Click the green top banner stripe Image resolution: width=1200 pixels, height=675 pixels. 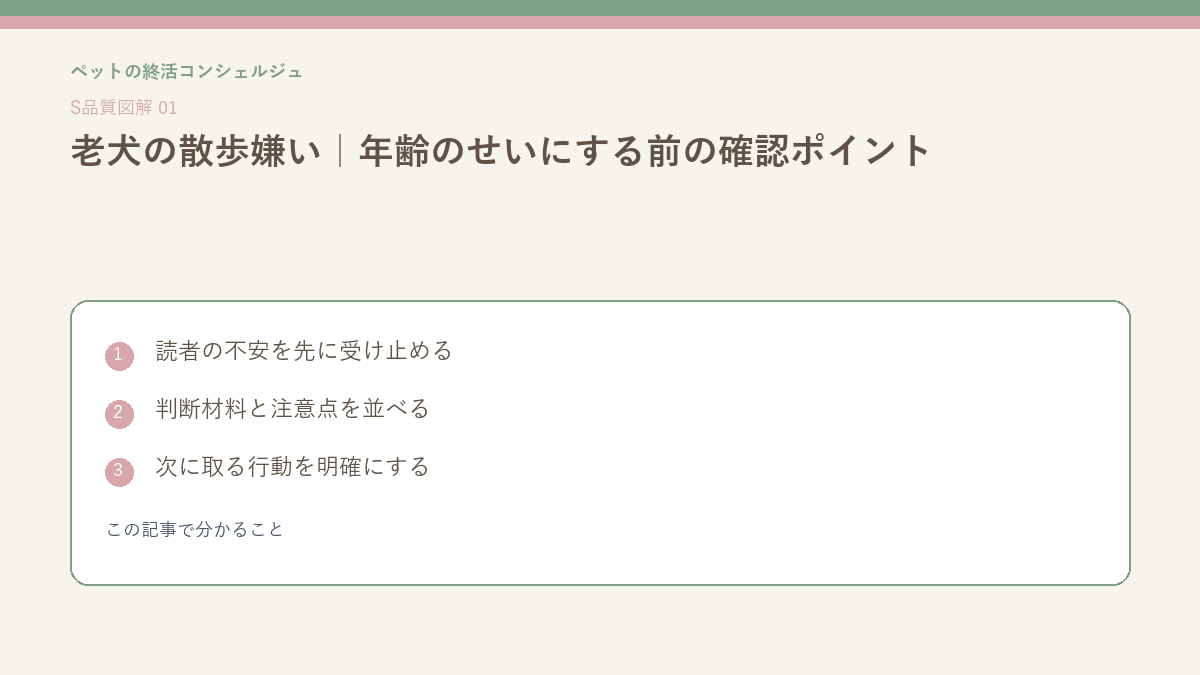(x=600, y=8)
